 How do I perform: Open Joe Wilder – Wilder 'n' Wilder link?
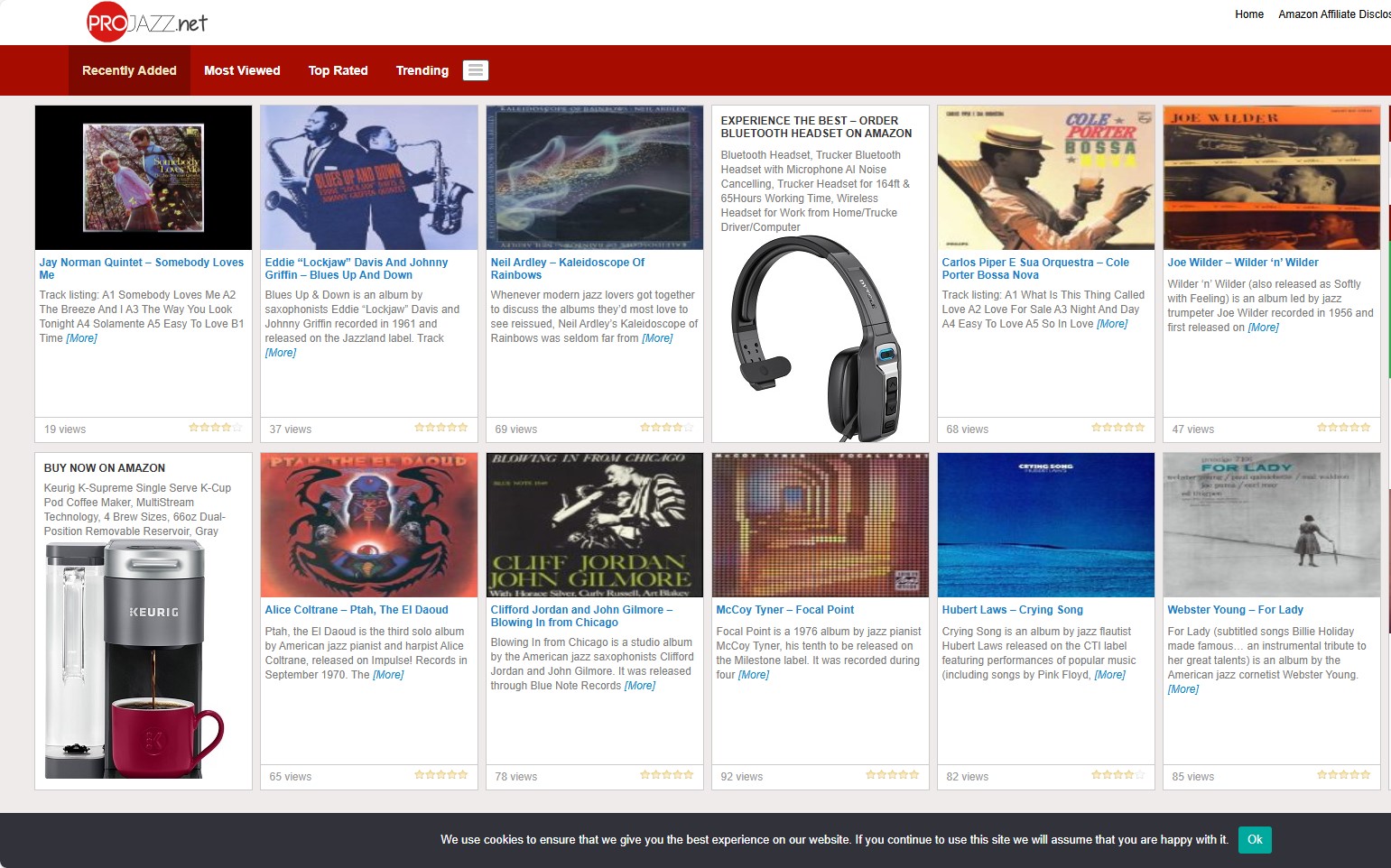coord(1243,263)
